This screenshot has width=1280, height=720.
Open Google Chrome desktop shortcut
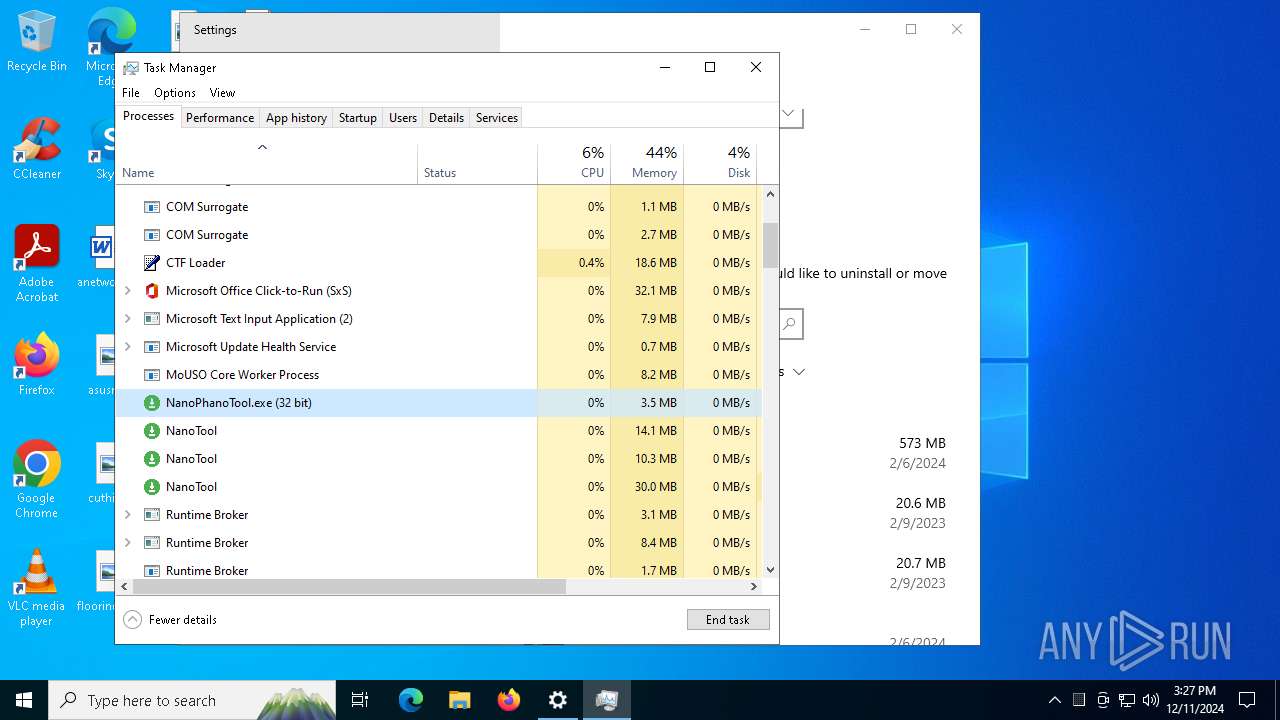[37, 480]
